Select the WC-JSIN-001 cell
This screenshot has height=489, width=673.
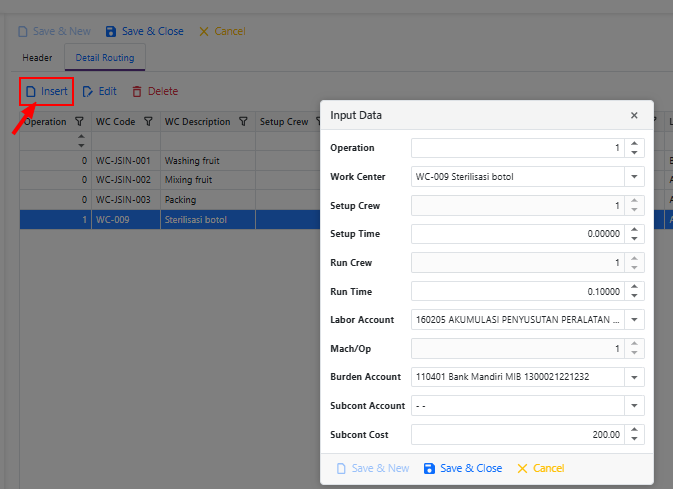(x=125, y=161)
